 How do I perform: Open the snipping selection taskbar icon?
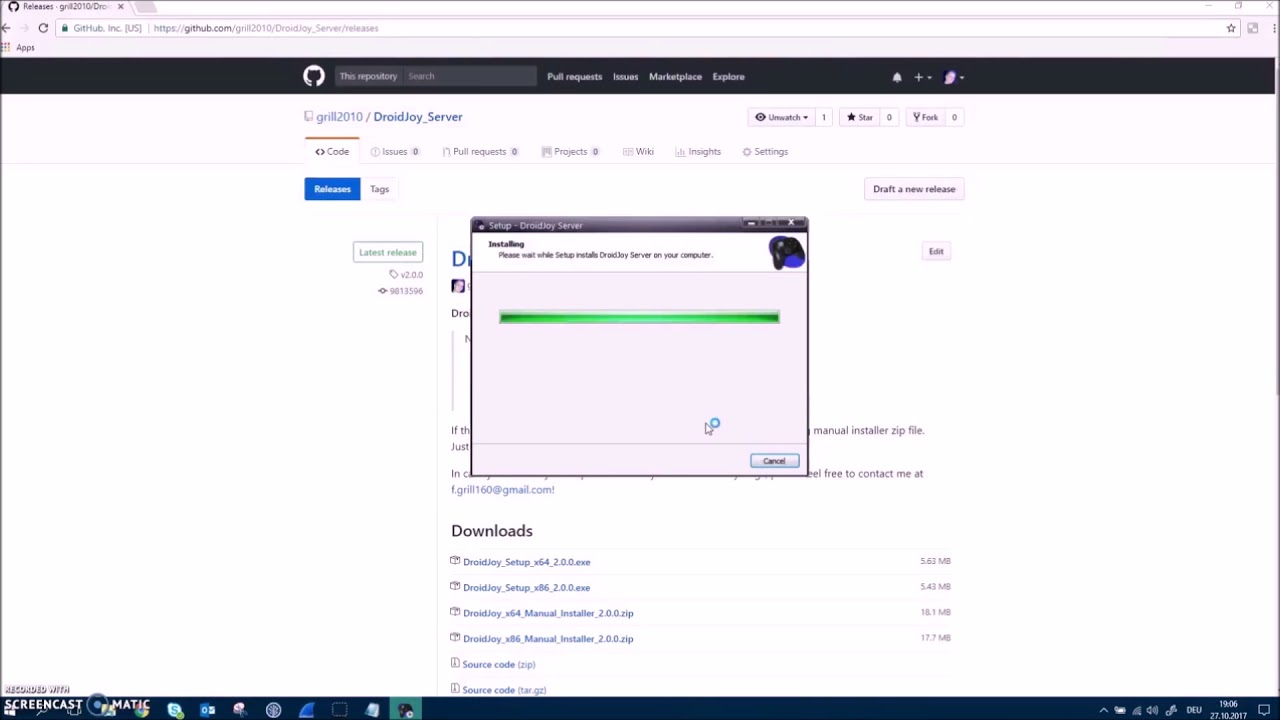pyautogui.click(x=339, y=710)
